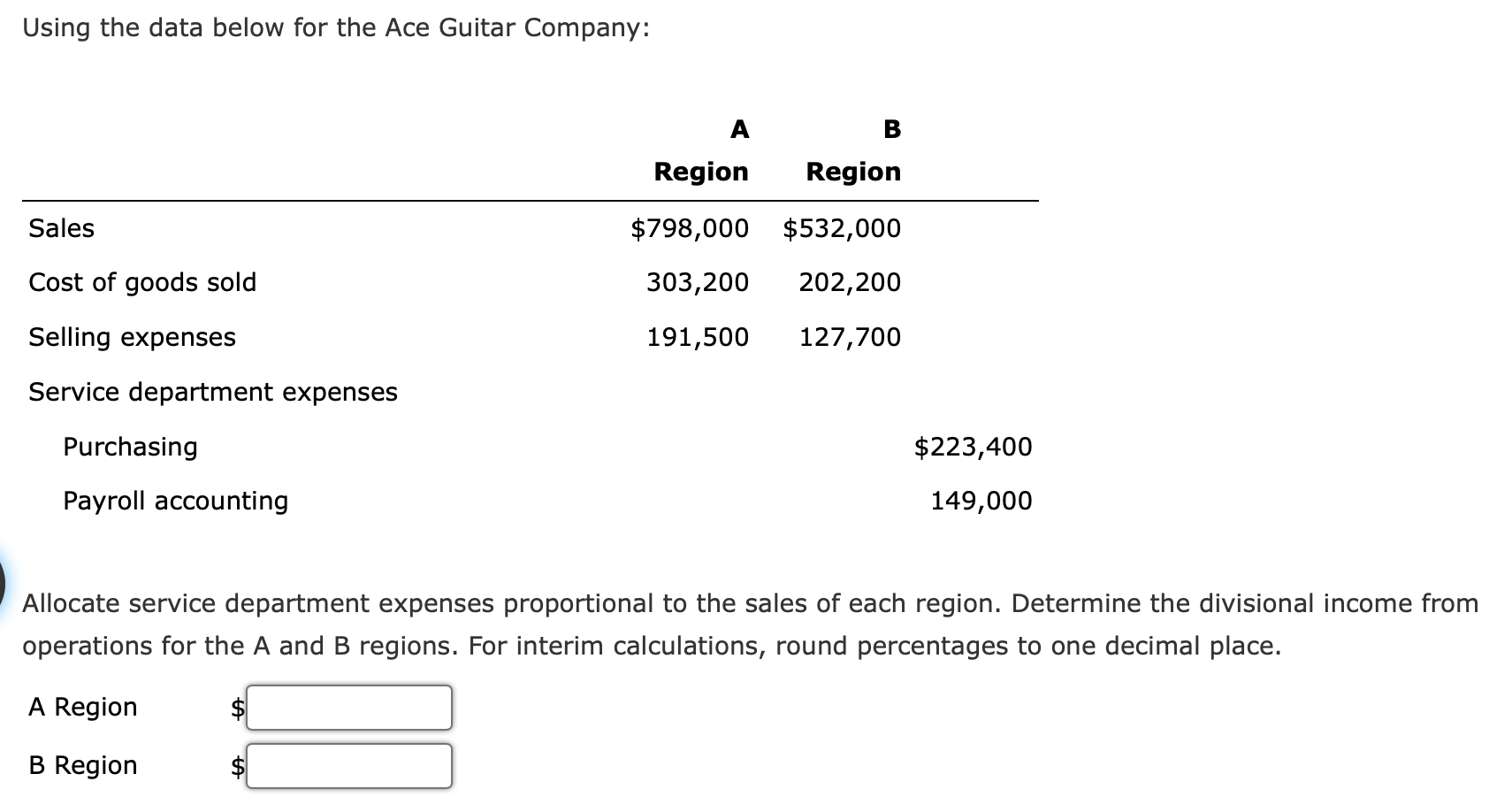Viewport: 1512px width, 812px height.
Task: Click the dollar sign beside A Region
Action: click(x=235, y=706)
